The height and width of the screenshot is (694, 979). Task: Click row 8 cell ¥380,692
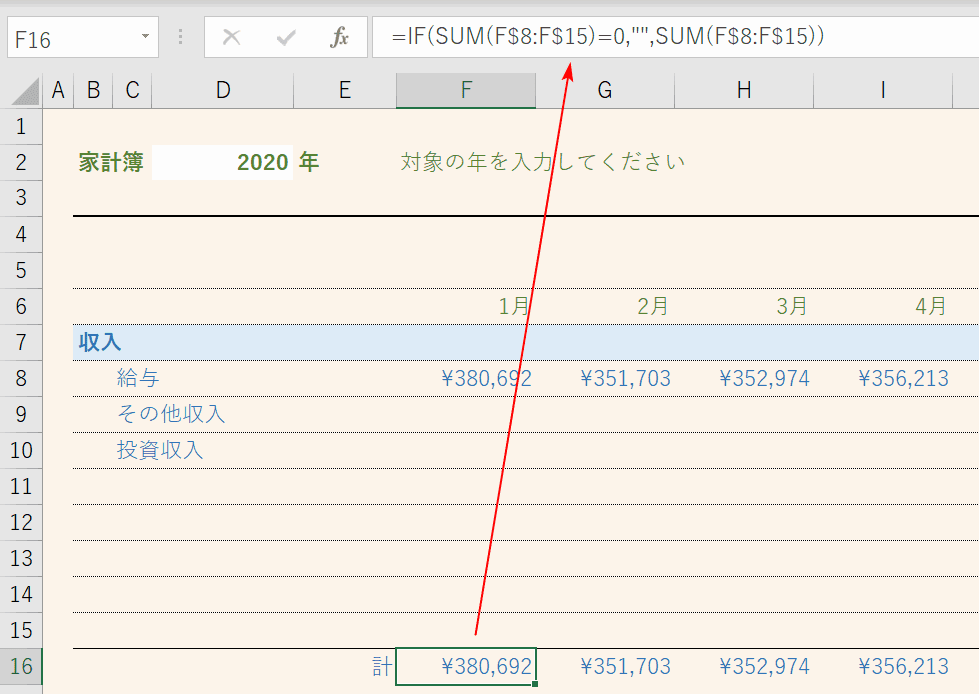point(466,379)
